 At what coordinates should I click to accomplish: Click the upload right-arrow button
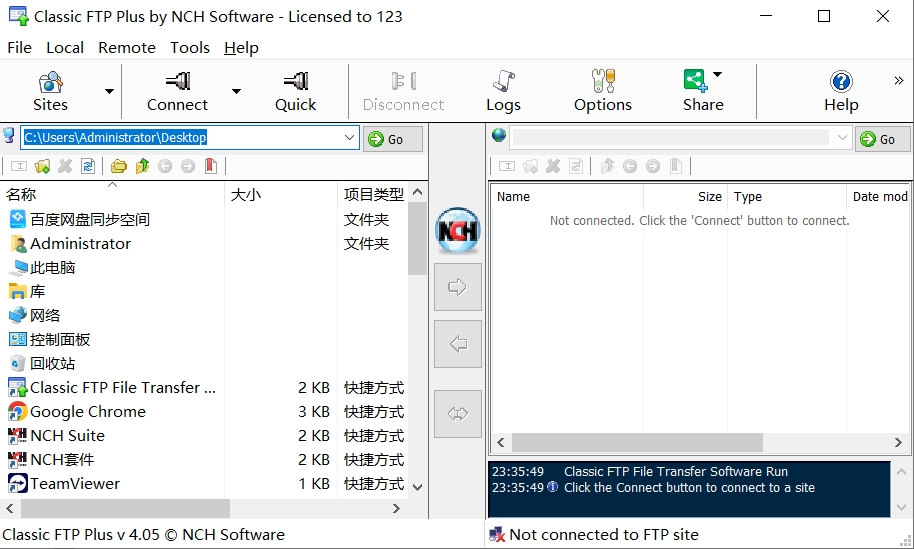458,287
